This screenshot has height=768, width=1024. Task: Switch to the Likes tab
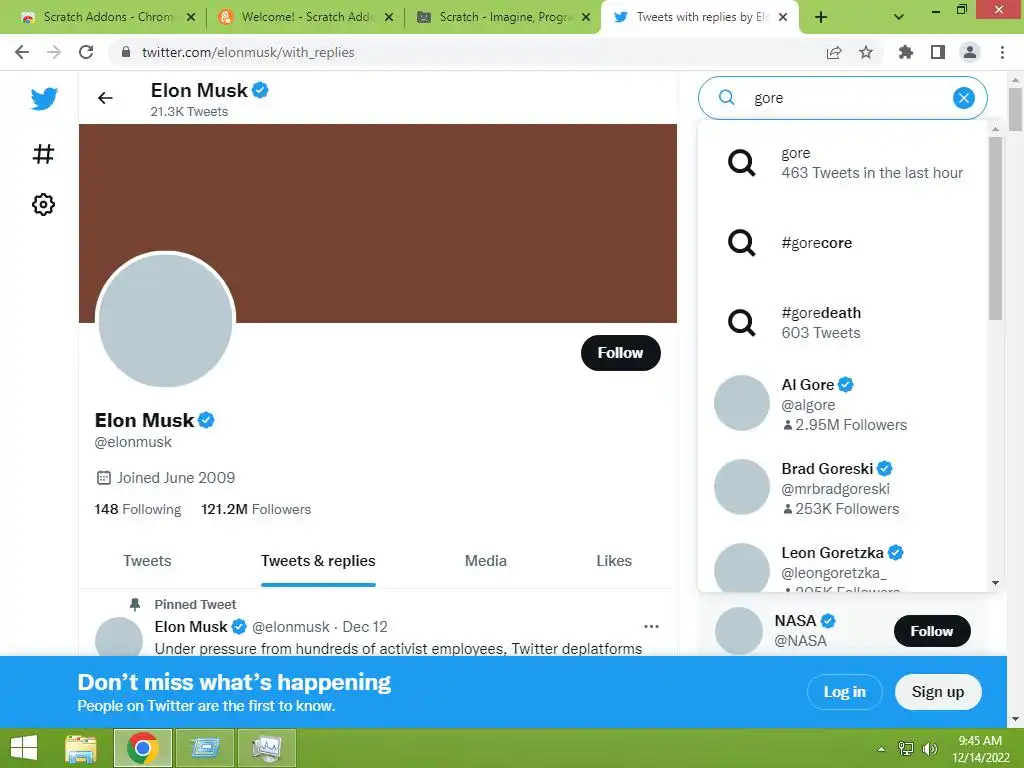(x=613, y=561)
